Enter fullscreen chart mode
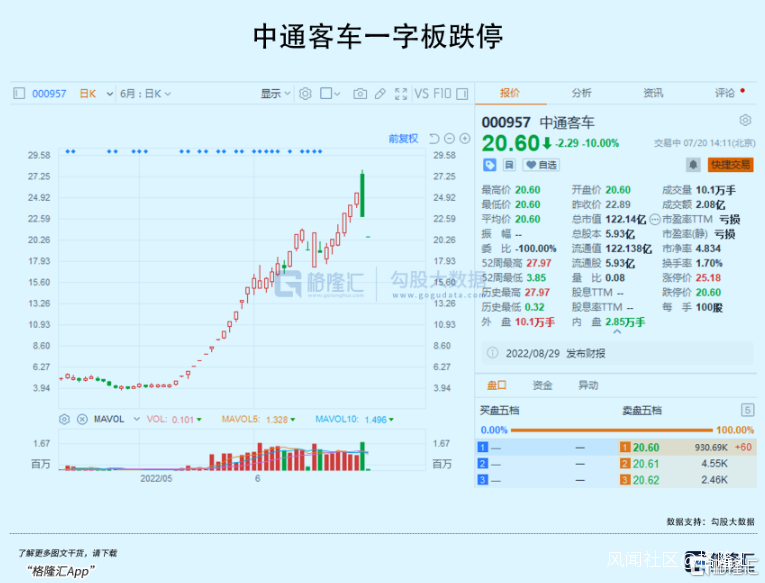The width and height of the screenshot is (765, 583). (x=401, y=93)
